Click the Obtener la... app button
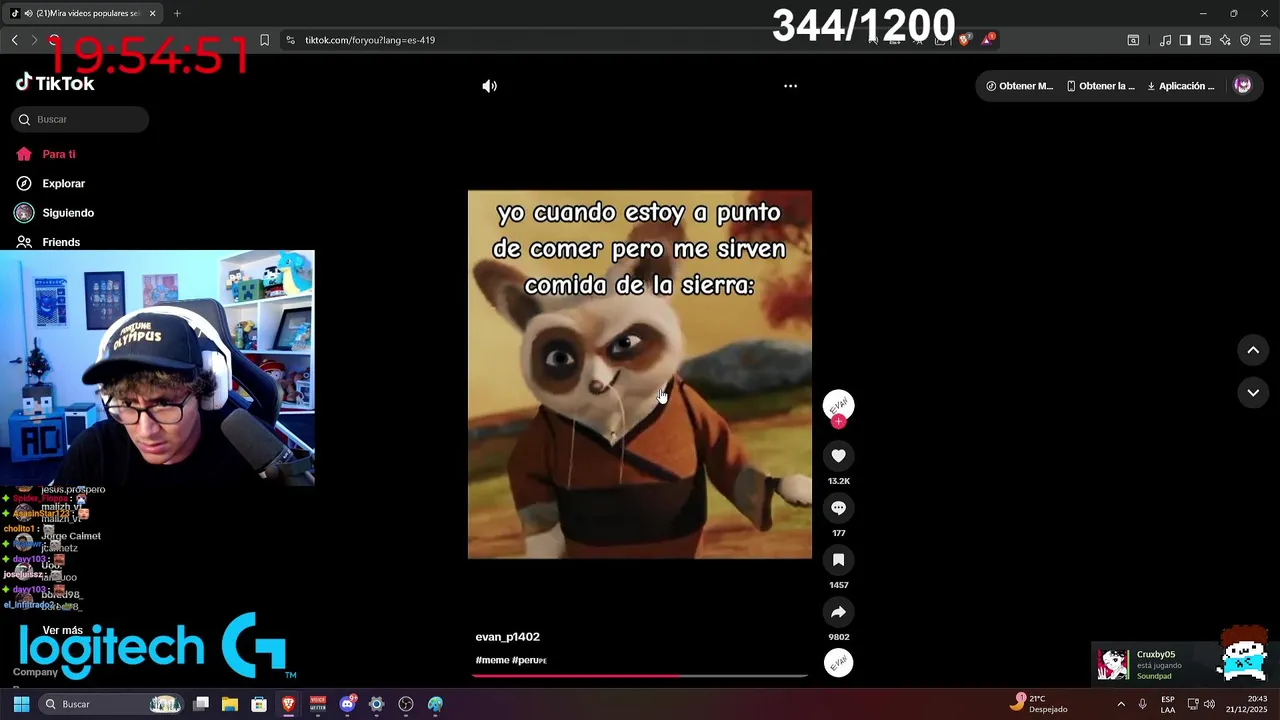Viewport: 1280px width, 720px height. (x=1101, y=86)
